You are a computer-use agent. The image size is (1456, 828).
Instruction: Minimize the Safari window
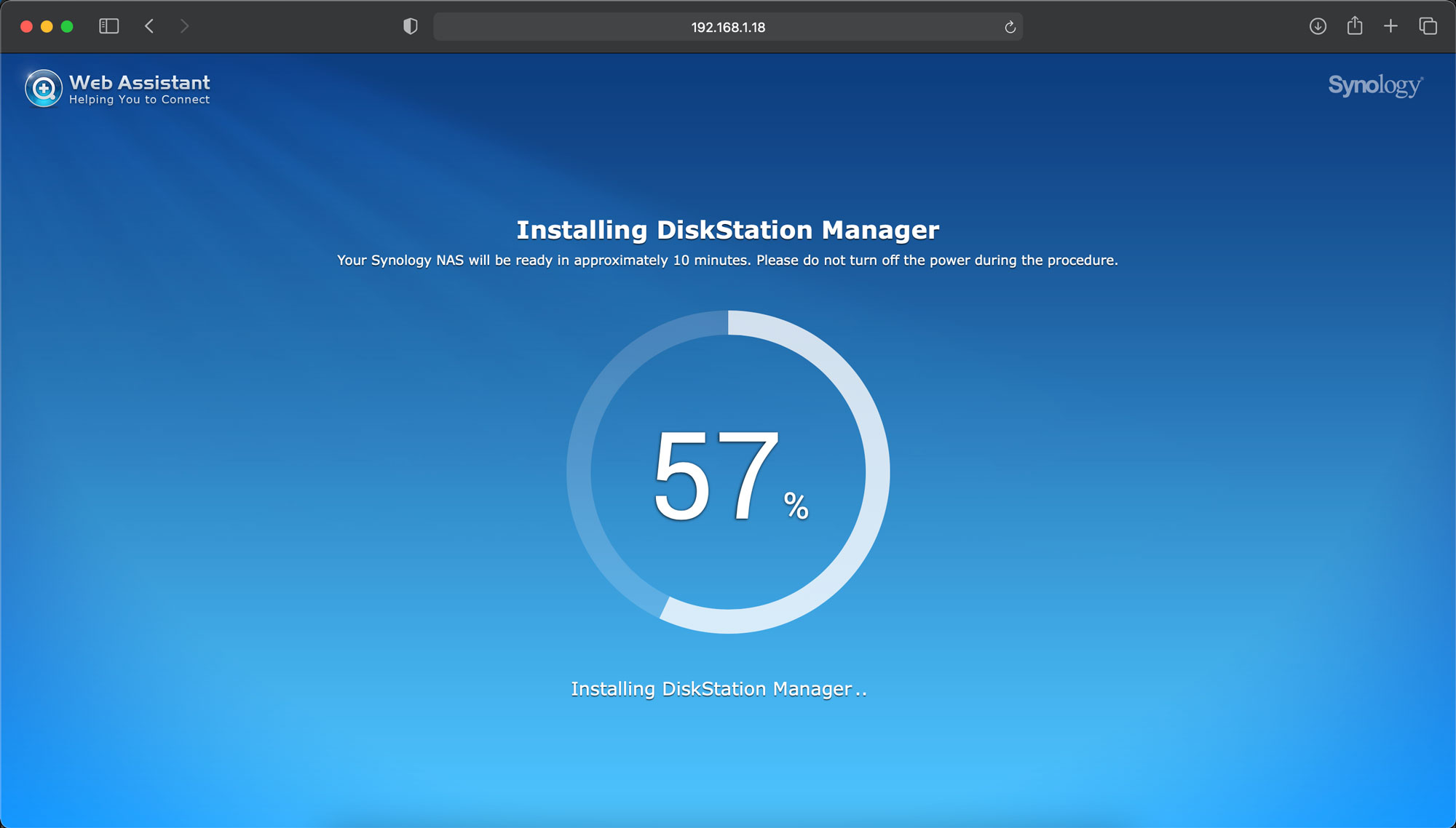coord(47,27)
